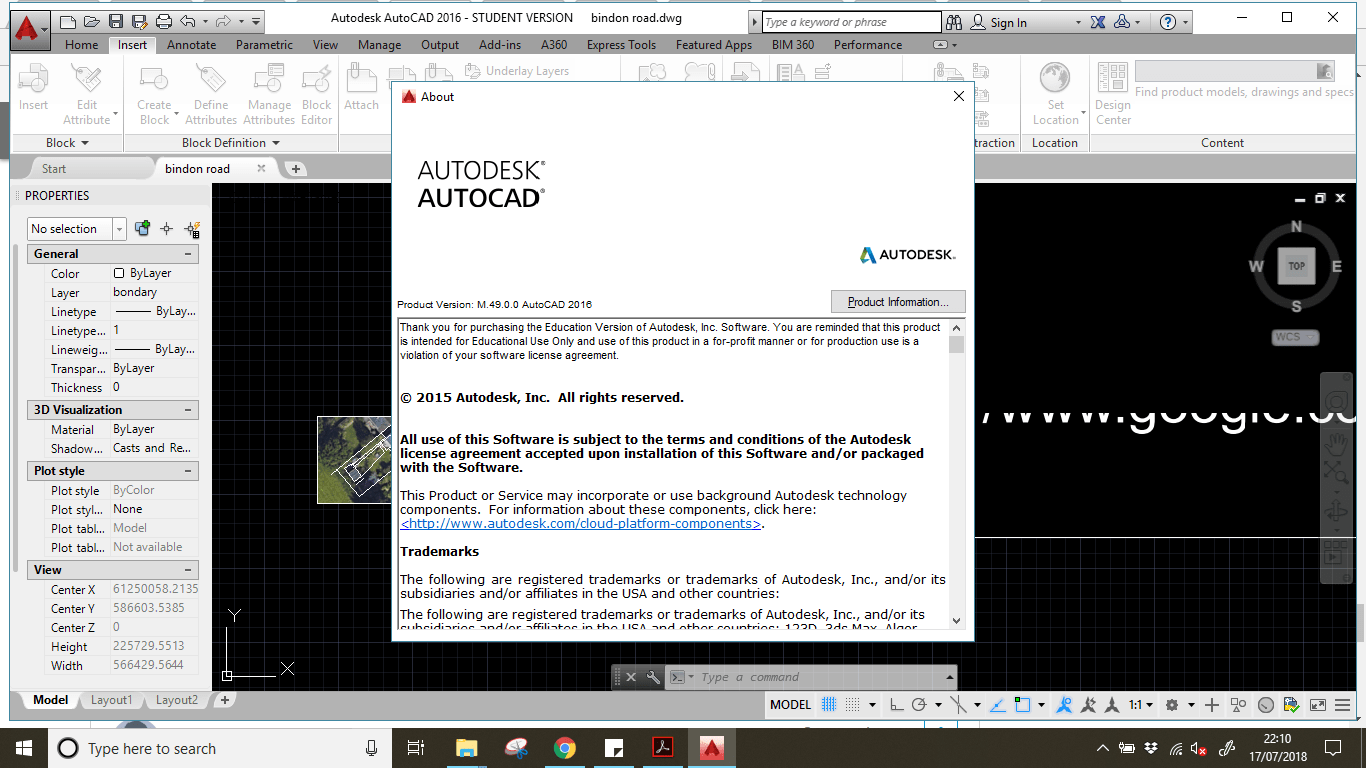This screenshot has width=1366, height=768.
Task: Click the Plot printer icon in quick access toolbar
Action: click(162, 20)
